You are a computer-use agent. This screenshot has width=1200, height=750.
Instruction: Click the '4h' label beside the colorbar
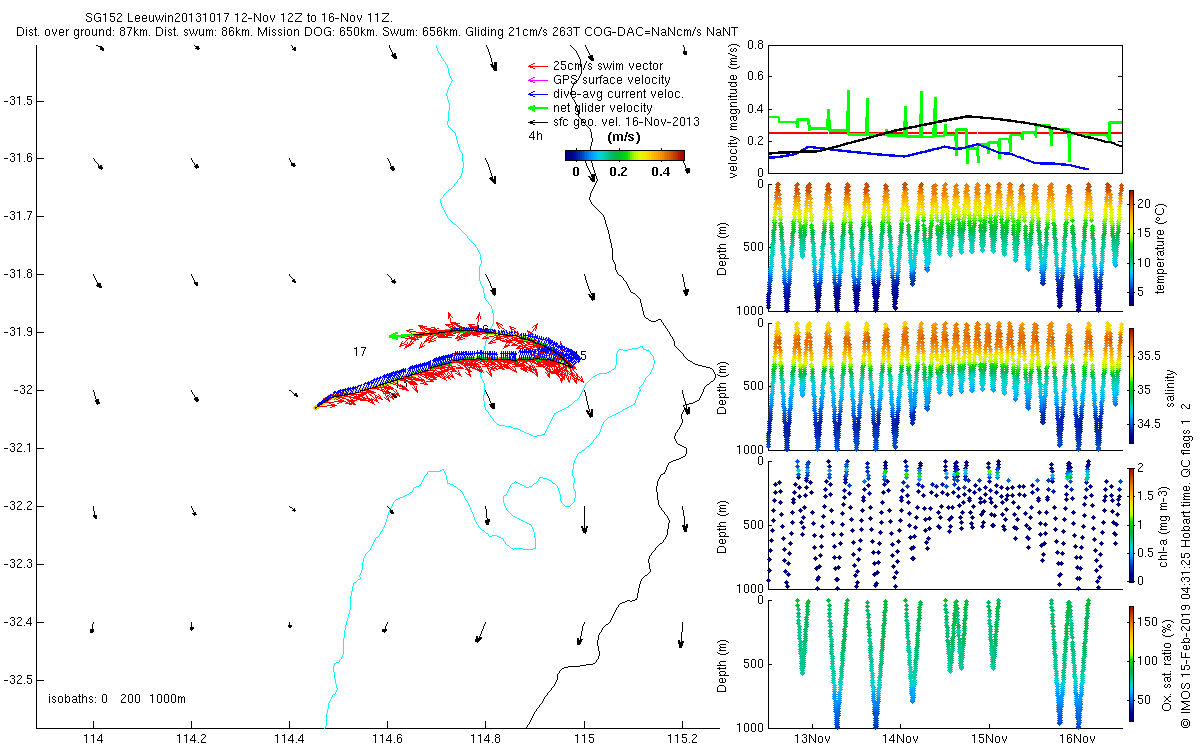pyautogui.click(x=536, y=136)
